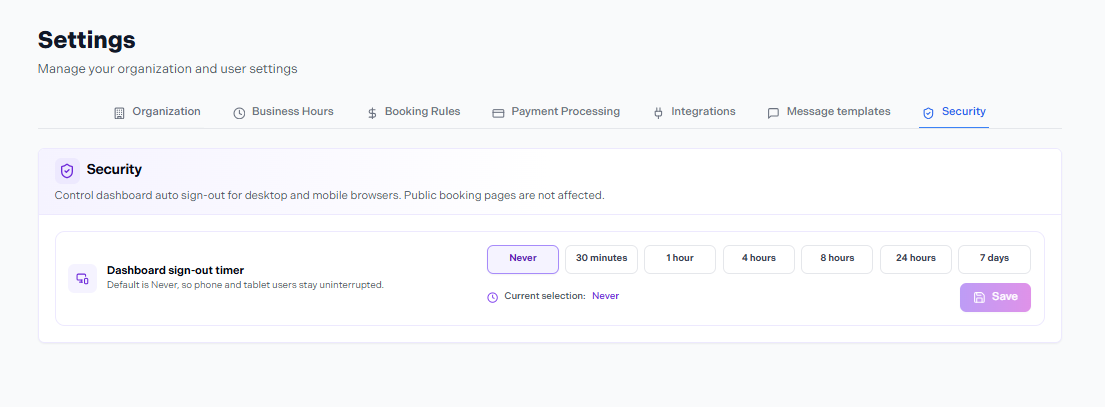Save the sign-out timer setting
This screenshot has width=1105, height=407.
995,297
